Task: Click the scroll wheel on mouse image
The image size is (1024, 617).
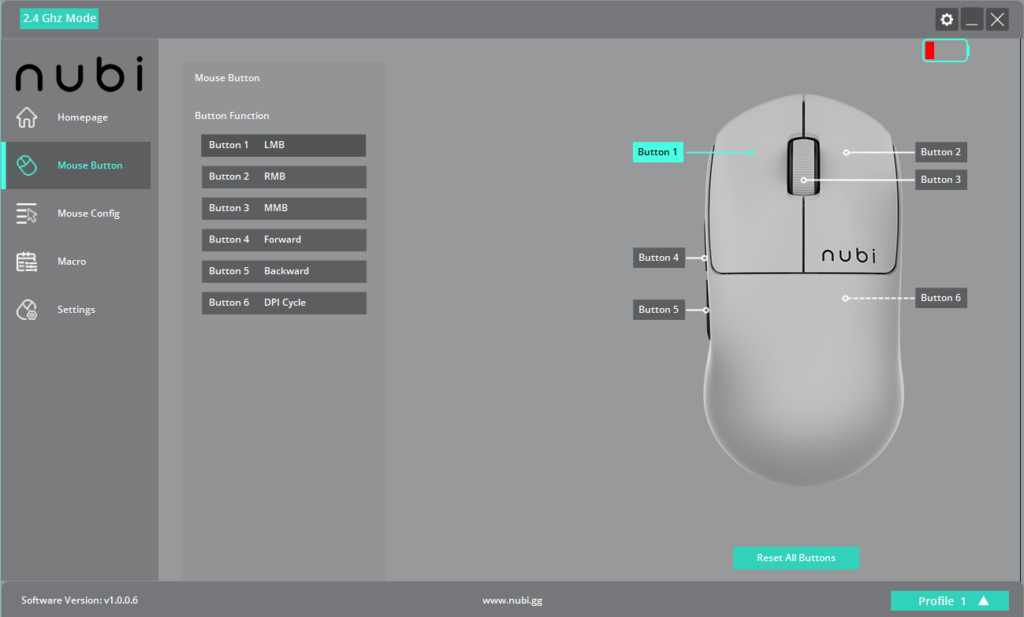Action: tap(803, 166)
